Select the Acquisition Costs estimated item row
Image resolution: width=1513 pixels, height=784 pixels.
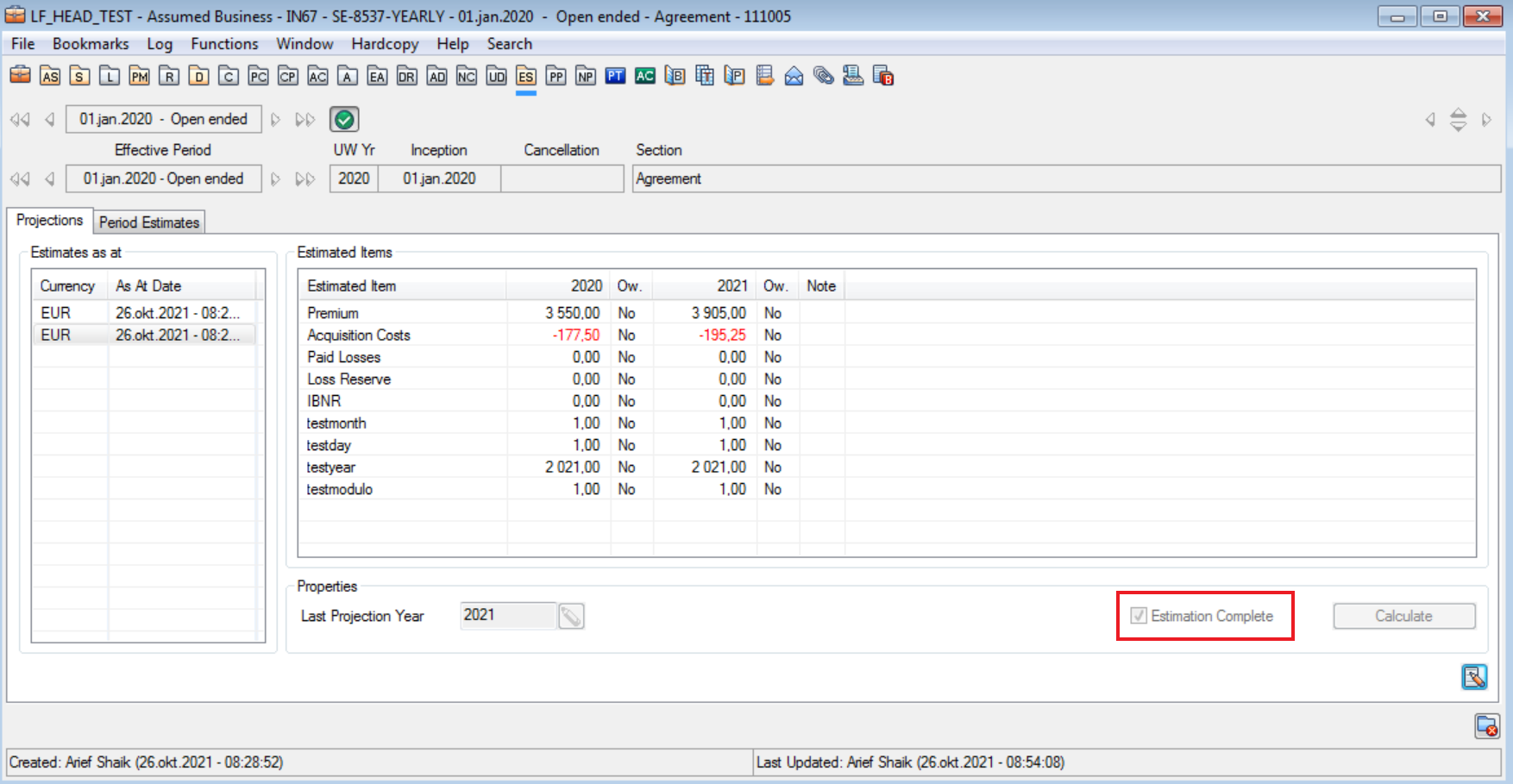pos(359,336)
